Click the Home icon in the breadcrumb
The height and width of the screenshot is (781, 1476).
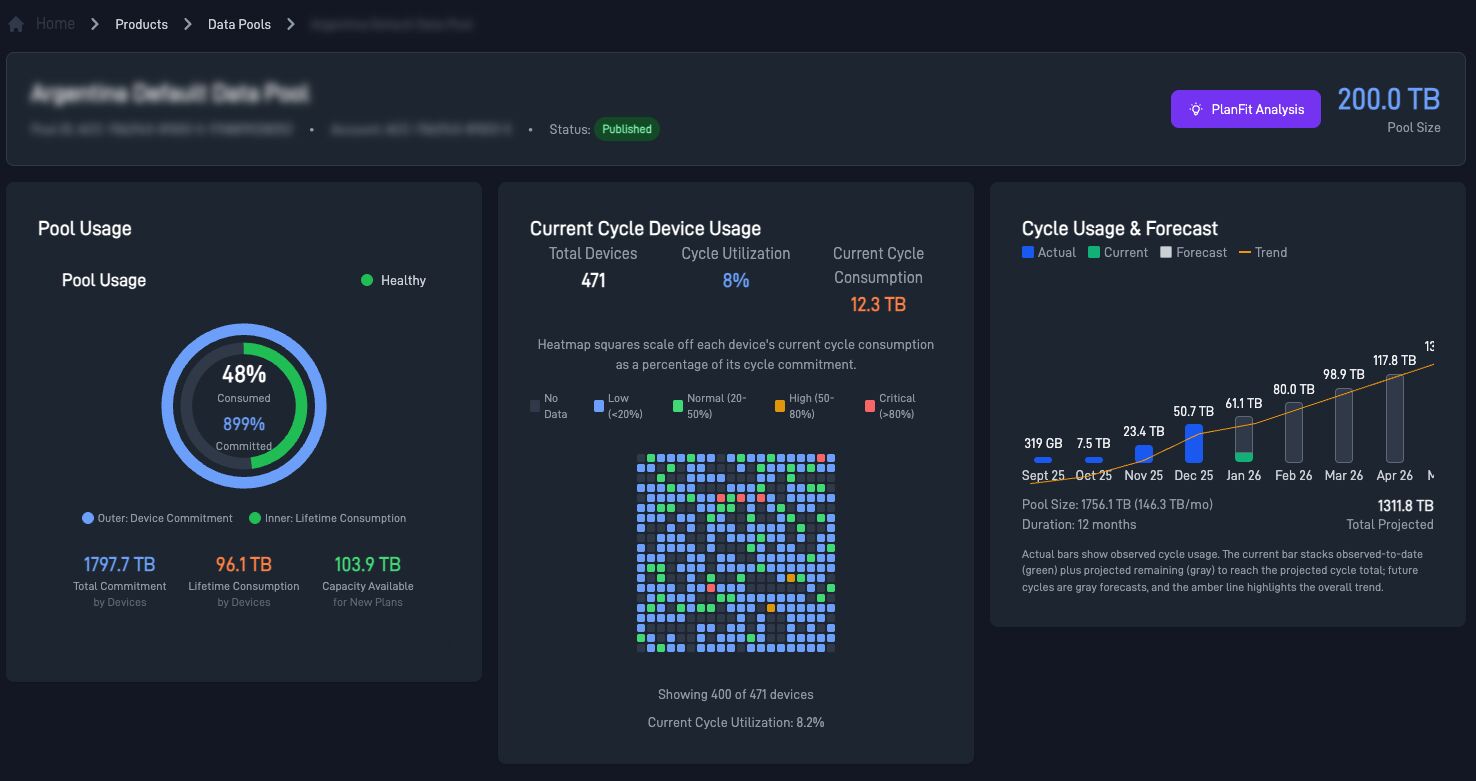[x=16, y=23]
